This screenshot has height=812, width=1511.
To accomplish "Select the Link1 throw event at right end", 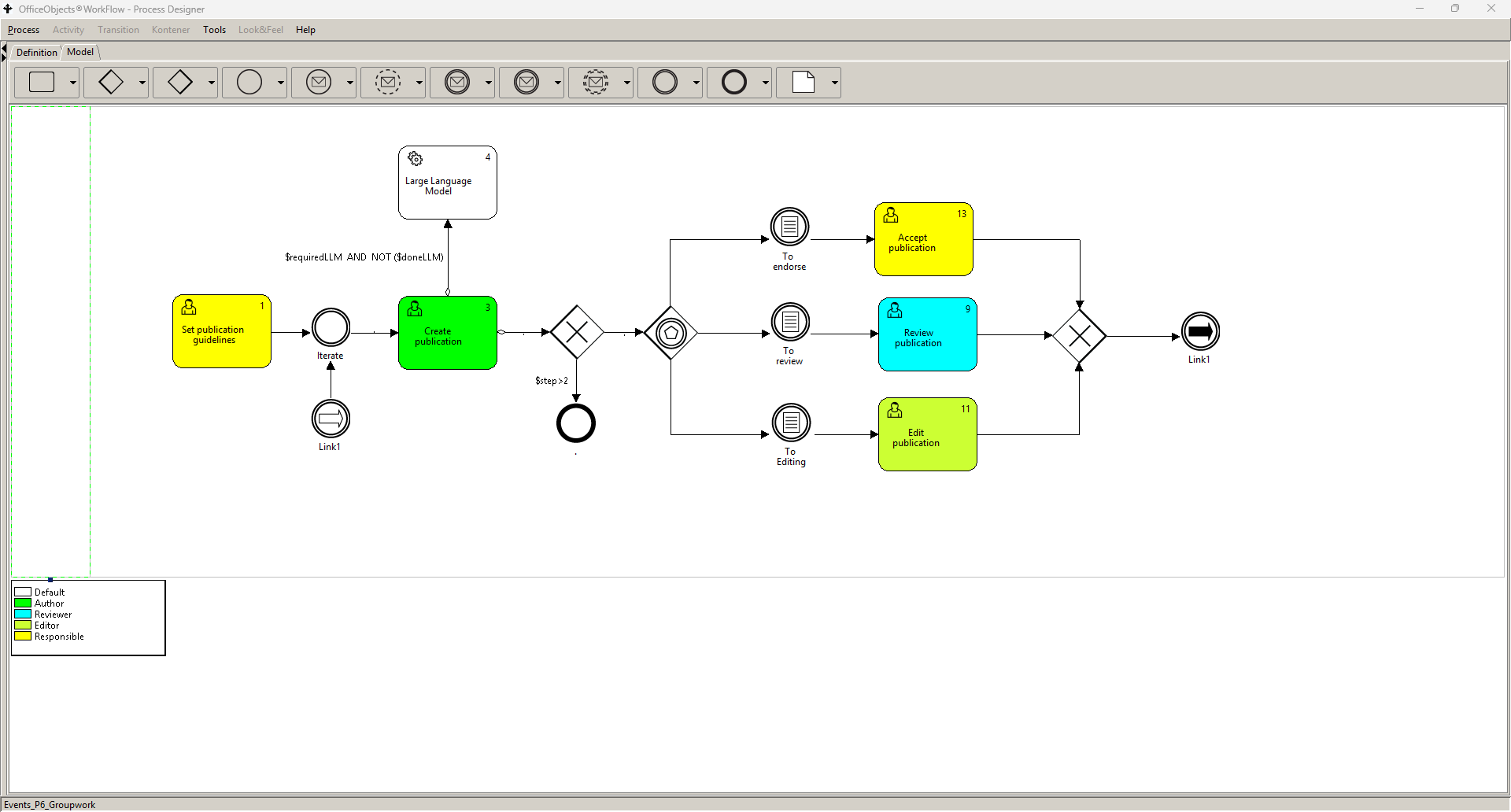I will (1201, 331).
